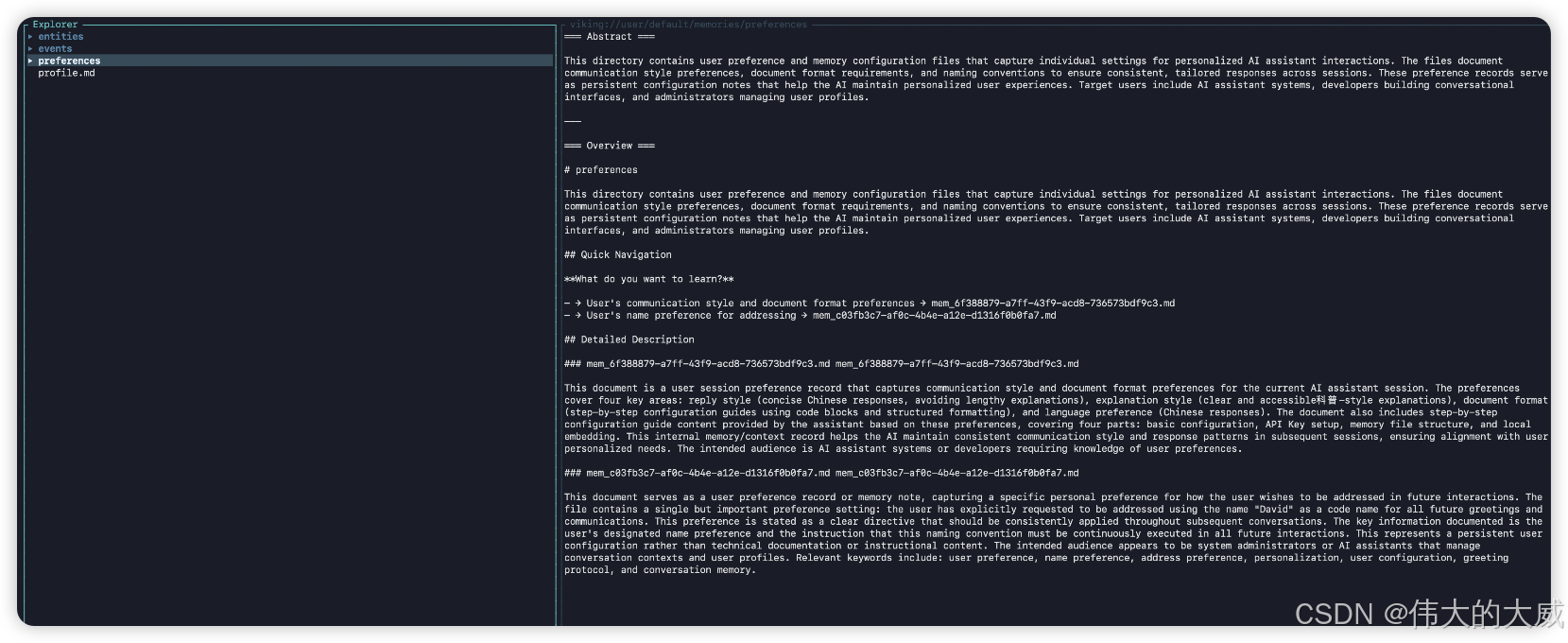
Task: Click the Explorer panel title
Action: (55, 25)
